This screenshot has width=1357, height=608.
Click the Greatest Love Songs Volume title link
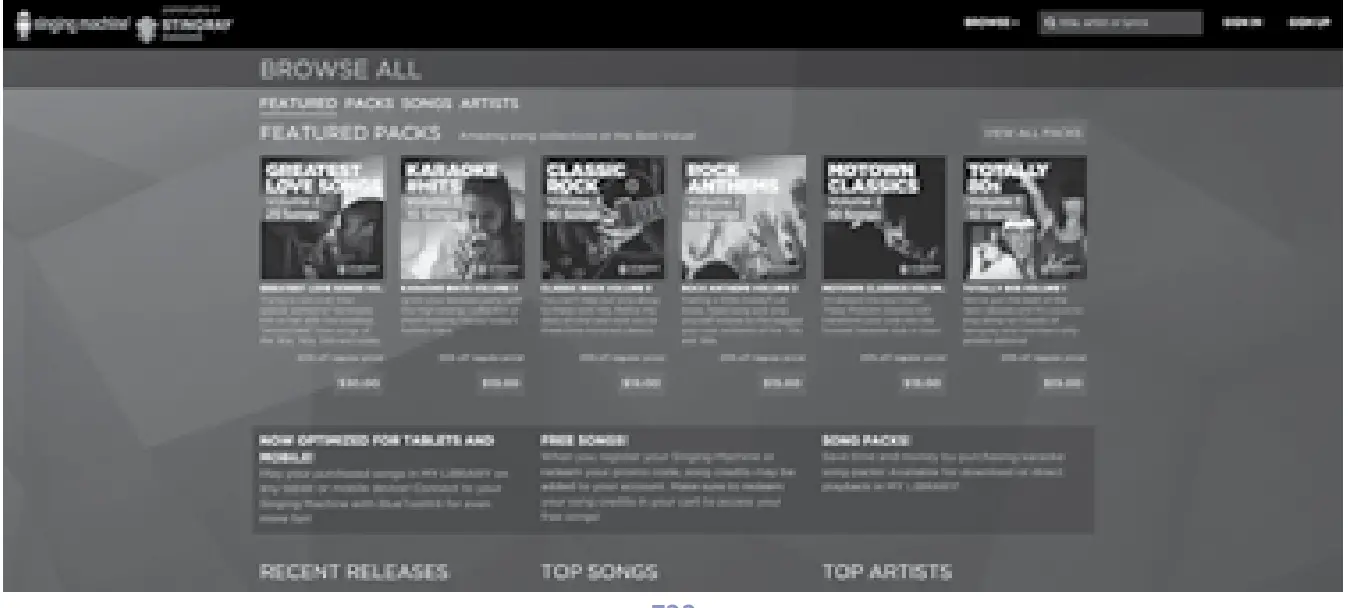coord(320,288)
